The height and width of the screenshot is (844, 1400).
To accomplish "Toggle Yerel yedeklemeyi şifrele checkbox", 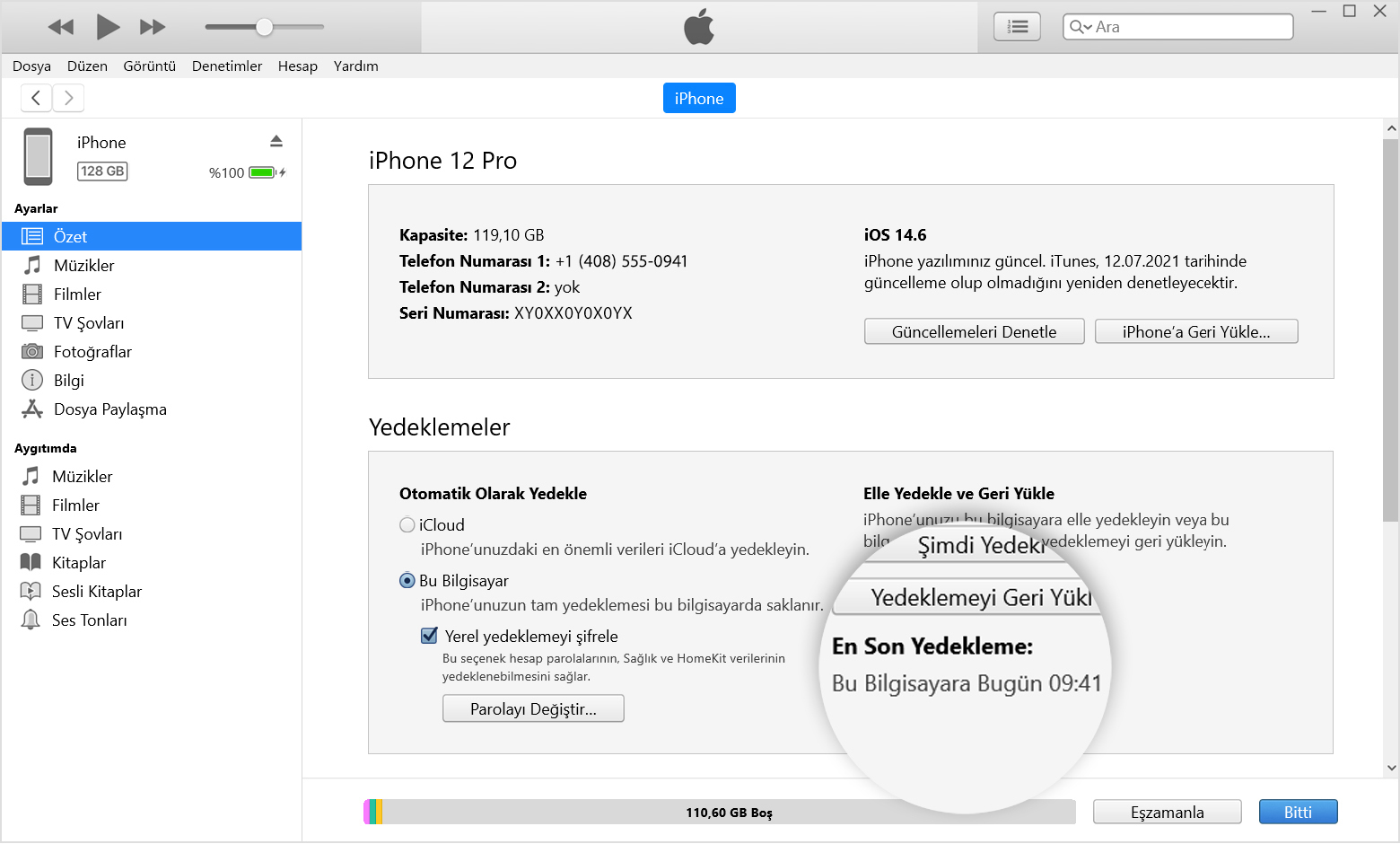I will pyautogui.click(x=430, y=637).
